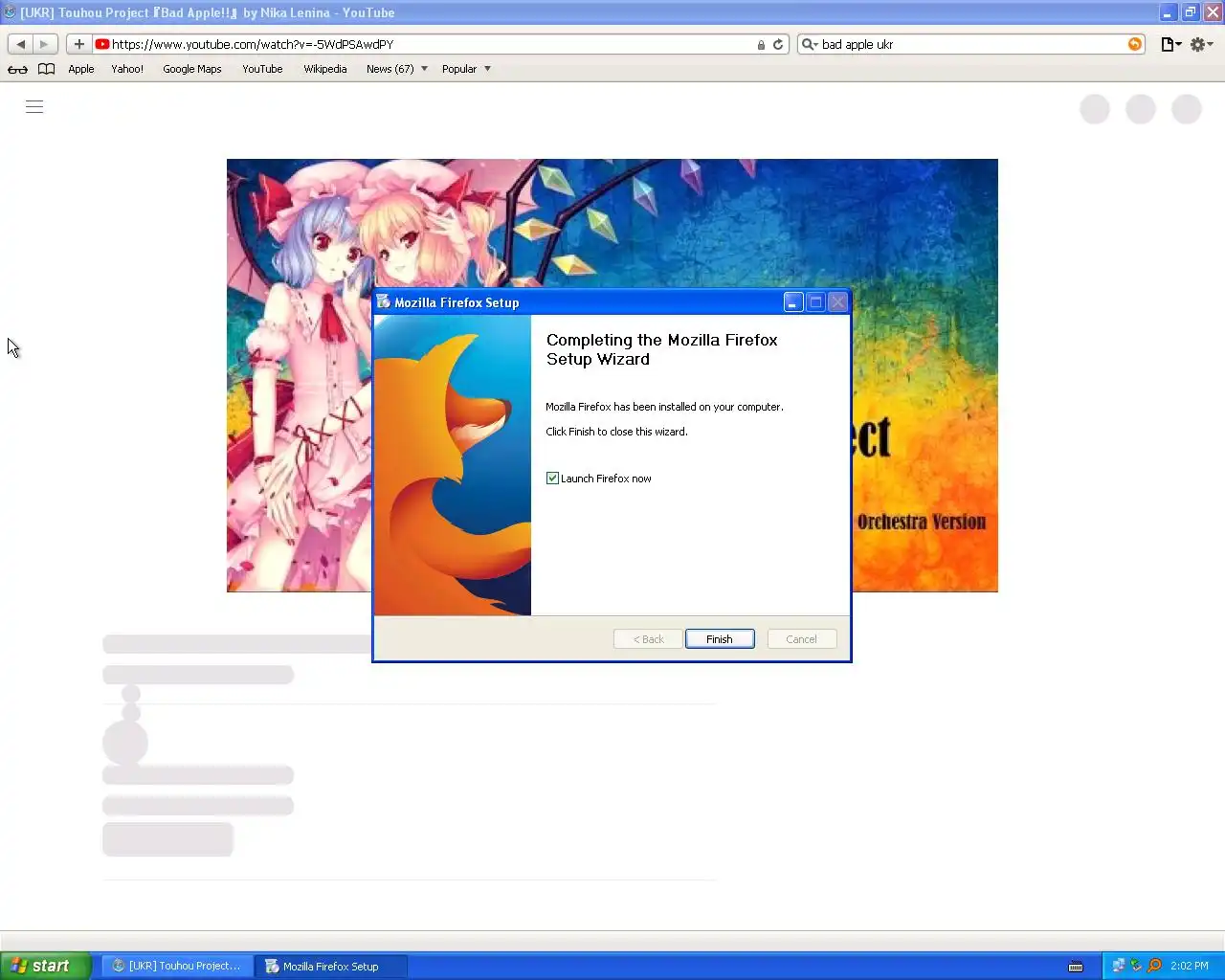
Task: Click the padlock security icon in address bar
Action: (x=761, y=45)
